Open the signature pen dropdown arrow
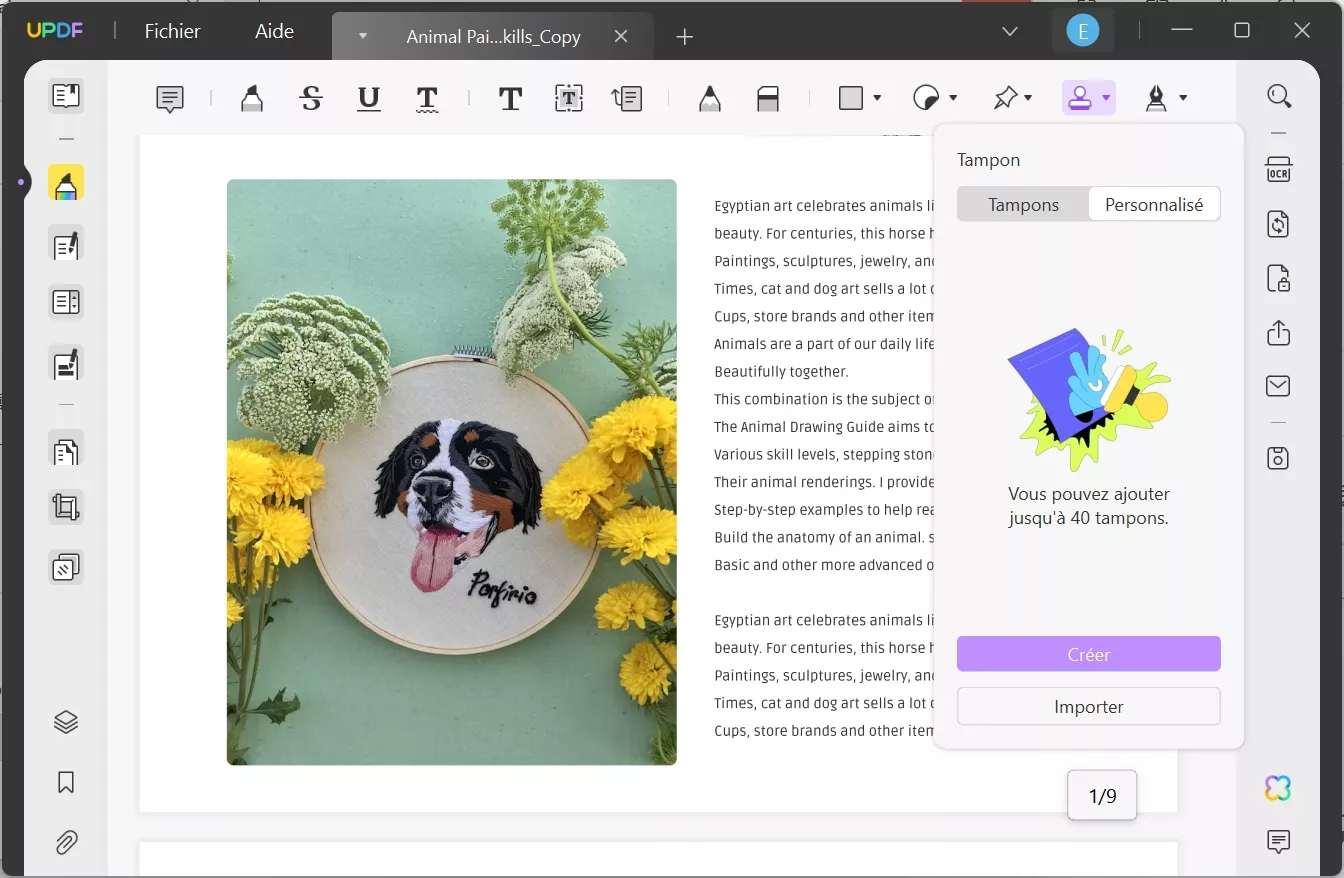This screenshot has height=878, width=1344. pyautogui.click(x=1183, y=98)
